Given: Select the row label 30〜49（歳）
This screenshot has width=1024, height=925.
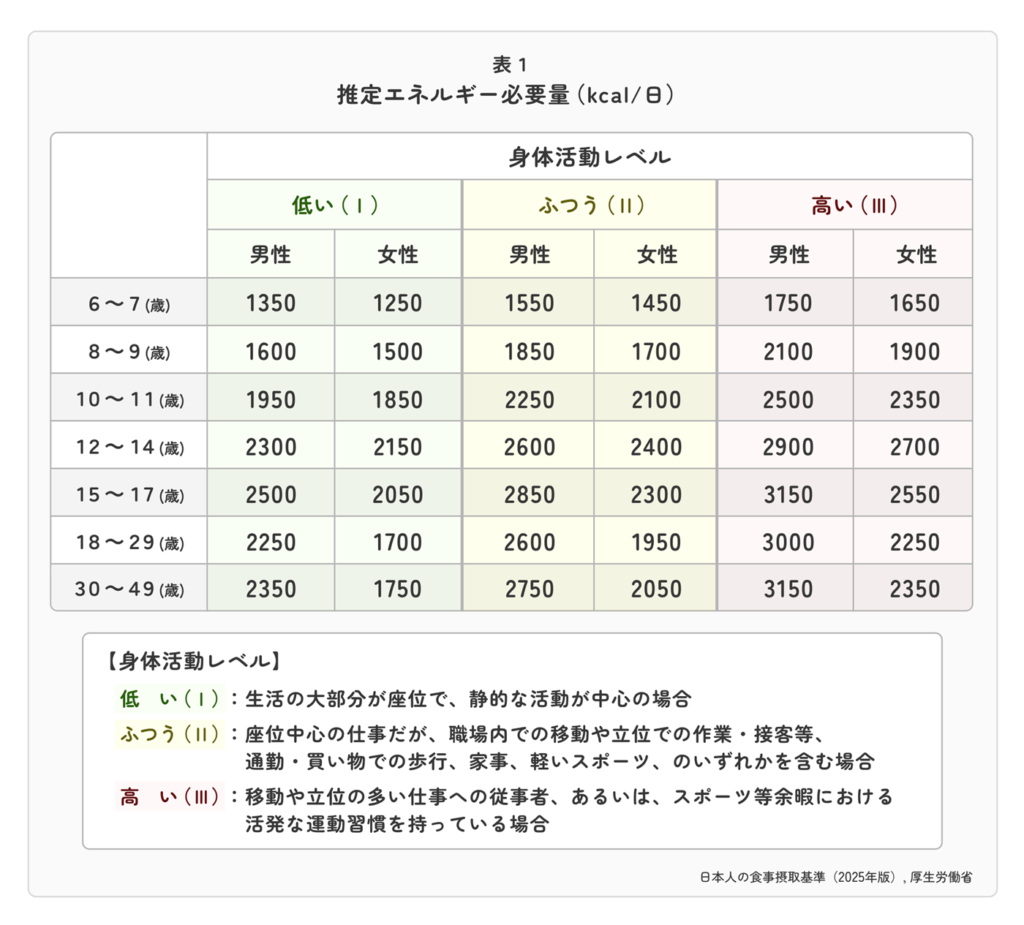Looking at the screenshot, I should click(x=129, y=590).
